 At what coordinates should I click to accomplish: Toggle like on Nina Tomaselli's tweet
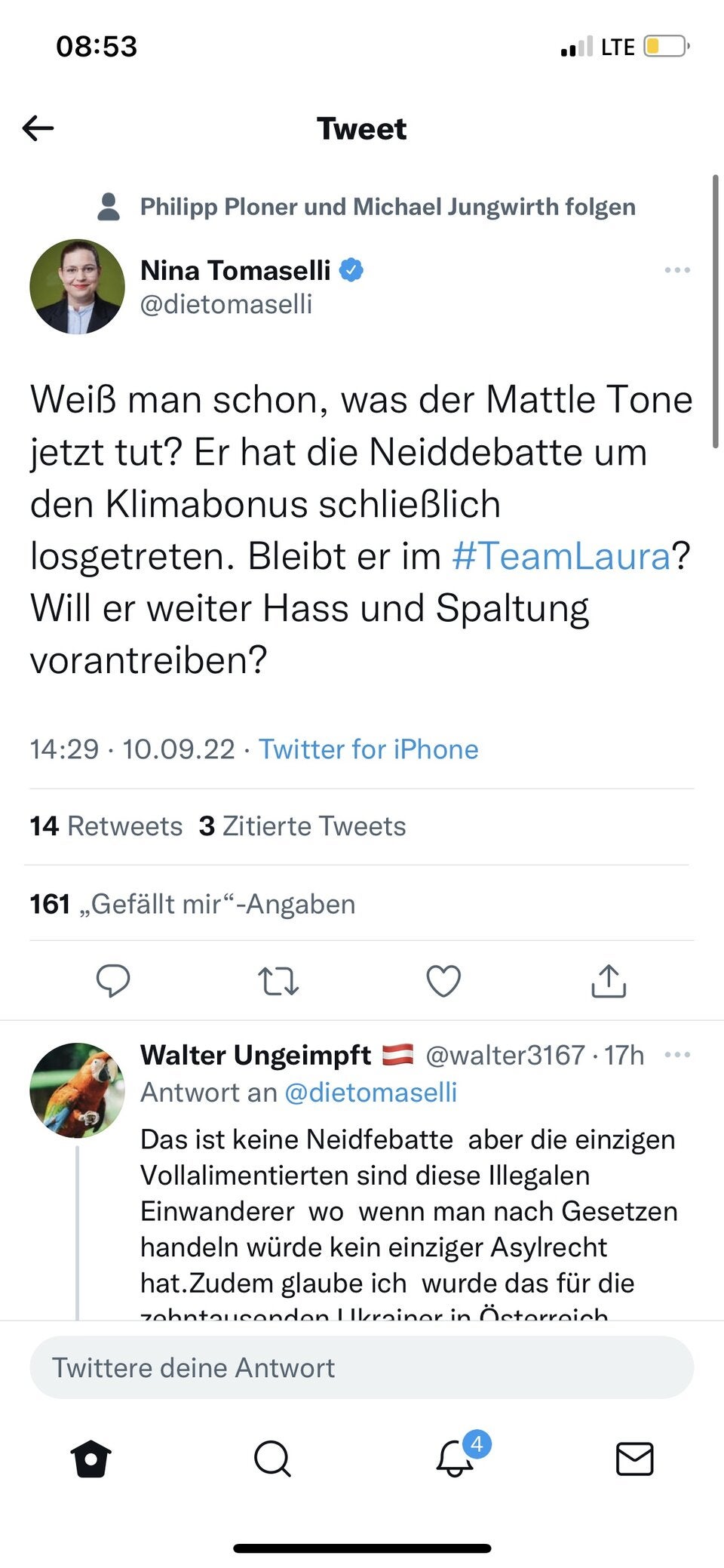point(443,981)
